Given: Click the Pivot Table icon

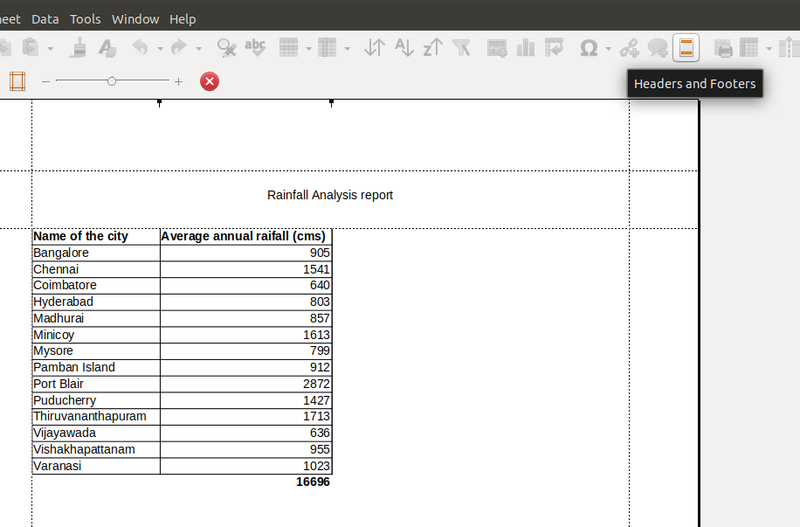Looking at the screenshot, I should click(554, 48).
